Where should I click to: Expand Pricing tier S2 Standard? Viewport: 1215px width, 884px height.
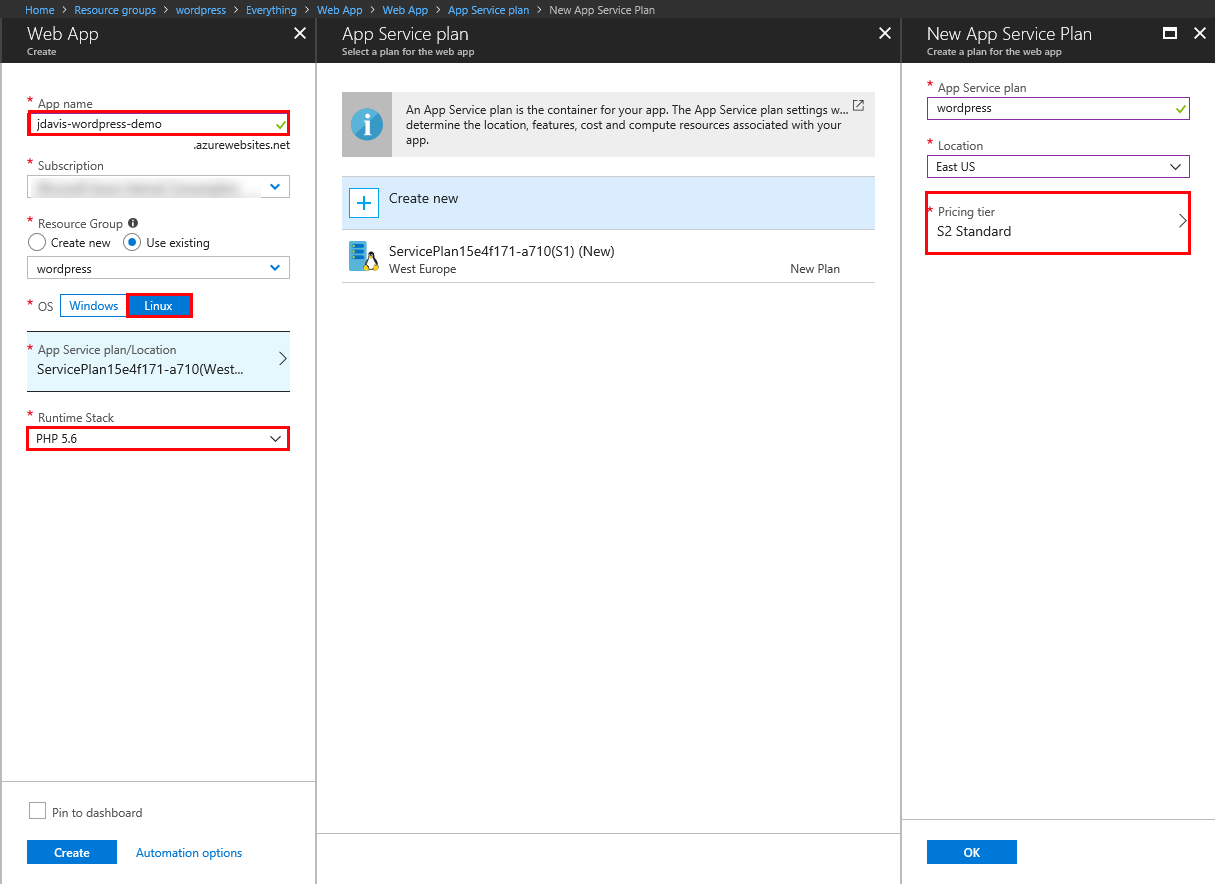(1058, 223)
